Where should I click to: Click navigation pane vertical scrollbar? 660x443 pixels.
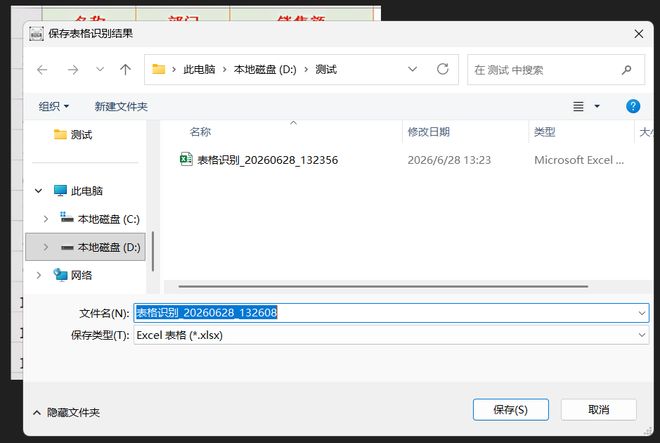(x=153, y=251)
